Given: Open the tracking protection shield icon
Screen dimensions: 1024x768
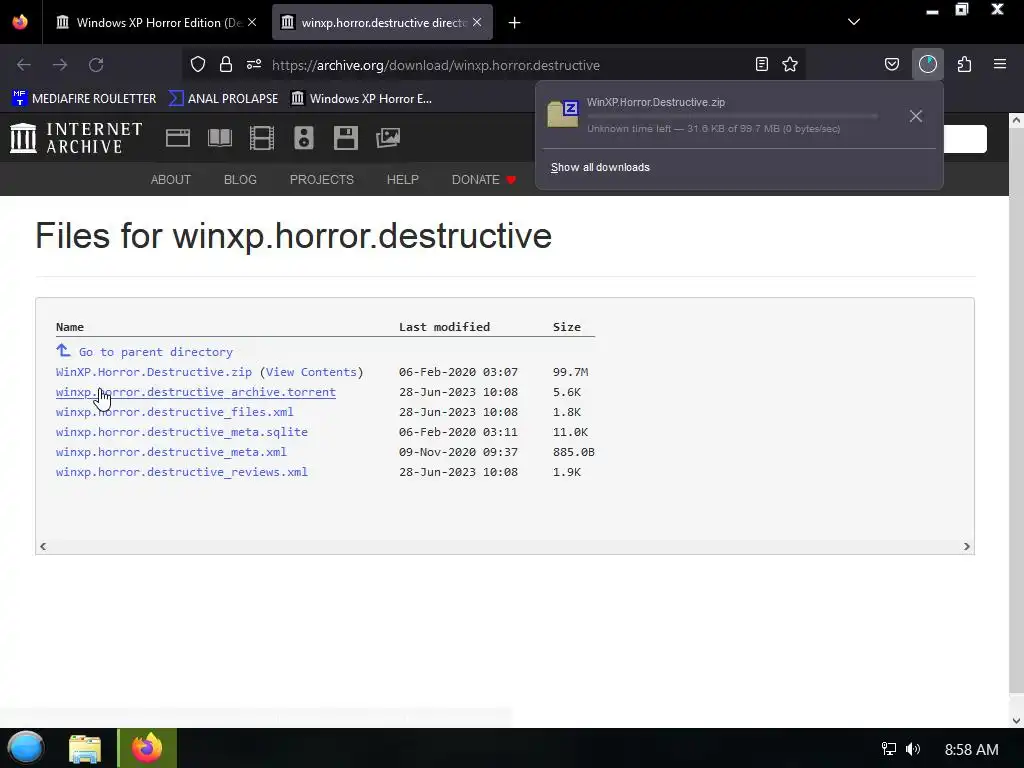Looking at the screenshot, I should 198,64.
